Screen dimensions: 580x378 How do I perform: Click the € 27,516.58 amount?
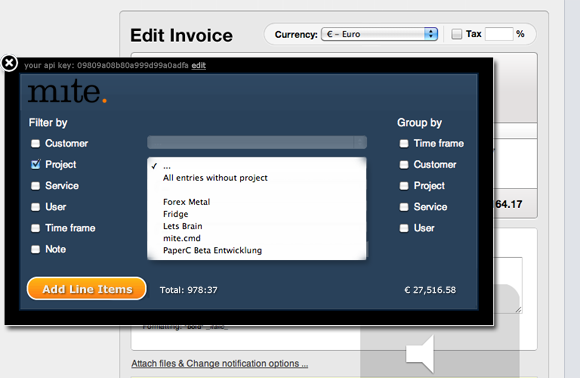(x=430, y=290)
